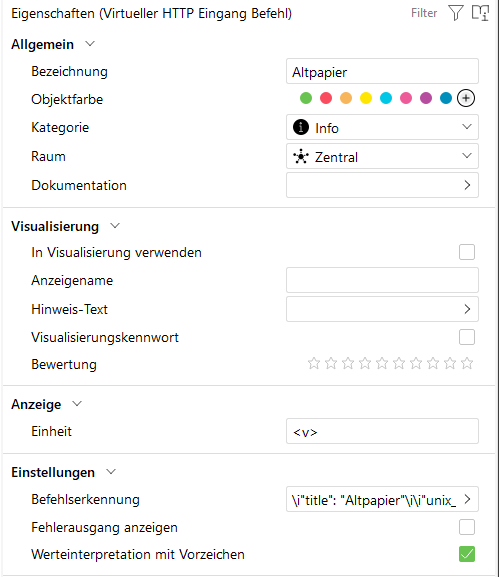The width and height of the screenshot is (499, 577).
Task: Set Bewertung to the first star
Action: (x=314, y=363)
